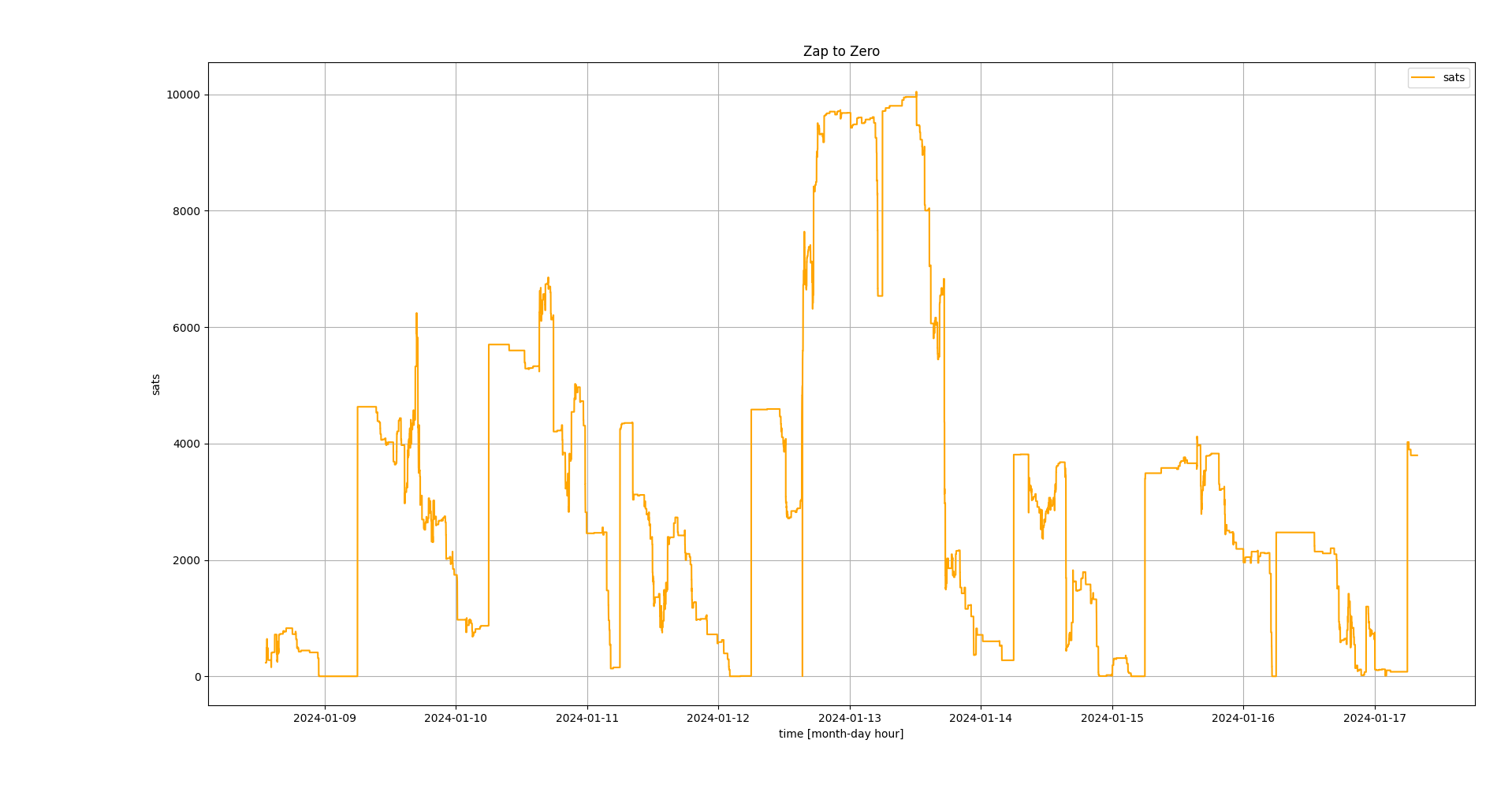Click the 2024-01-15 date tick label
The image size is (1512, 803).
pos(1112,718)
